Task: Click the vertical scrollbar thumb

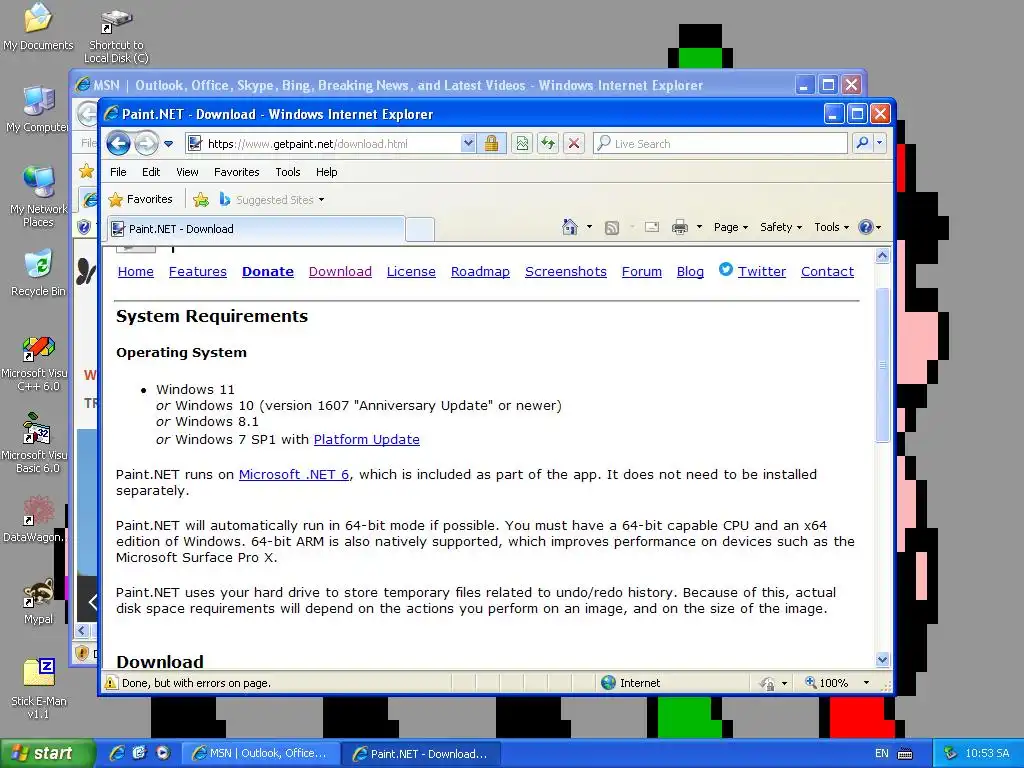Action: click(882, 364)
